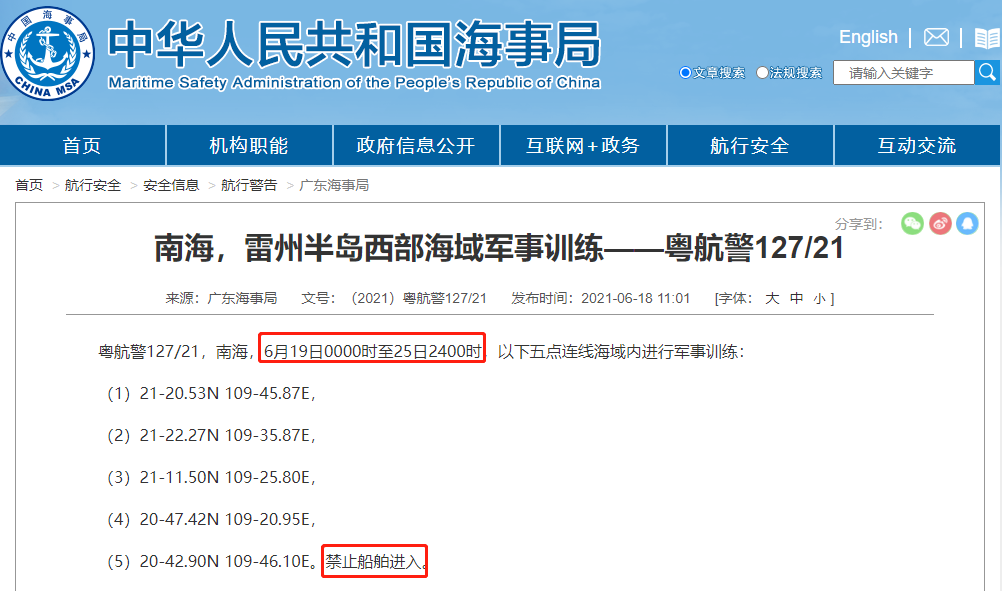This screenshot has height=591, width=1002.
Task: Switch the site to English
Action: pos(868,37)
